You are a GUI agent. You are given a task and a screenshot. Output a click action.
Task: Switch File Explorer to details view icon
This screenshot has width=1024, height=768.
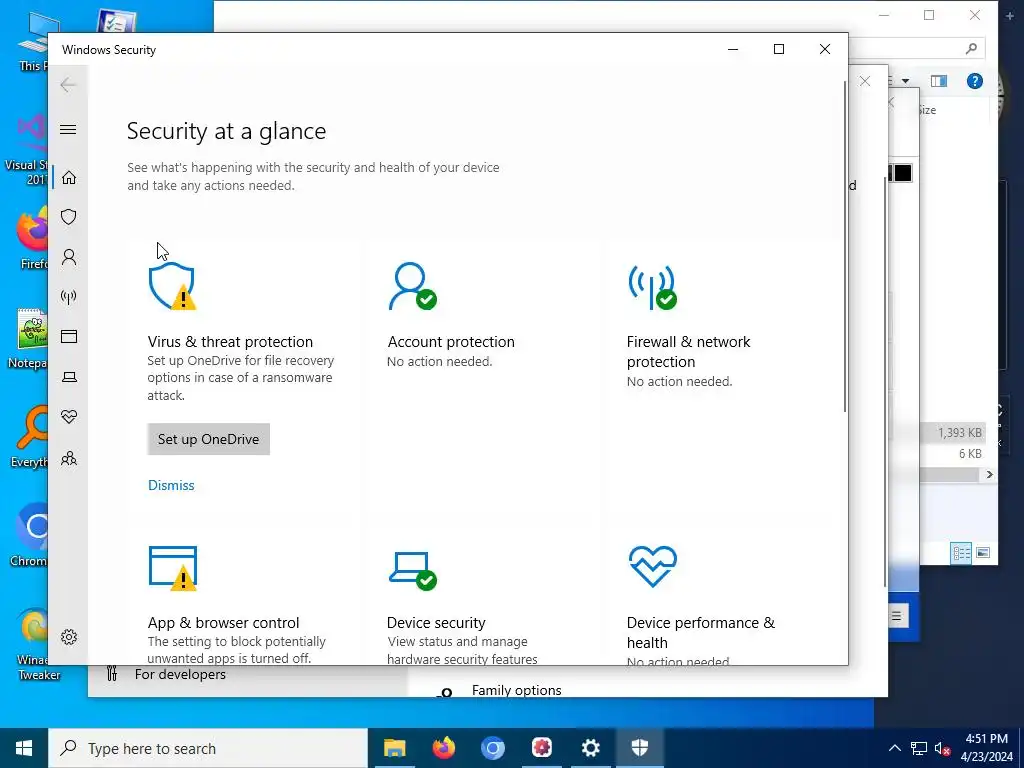tap(961, 553)
